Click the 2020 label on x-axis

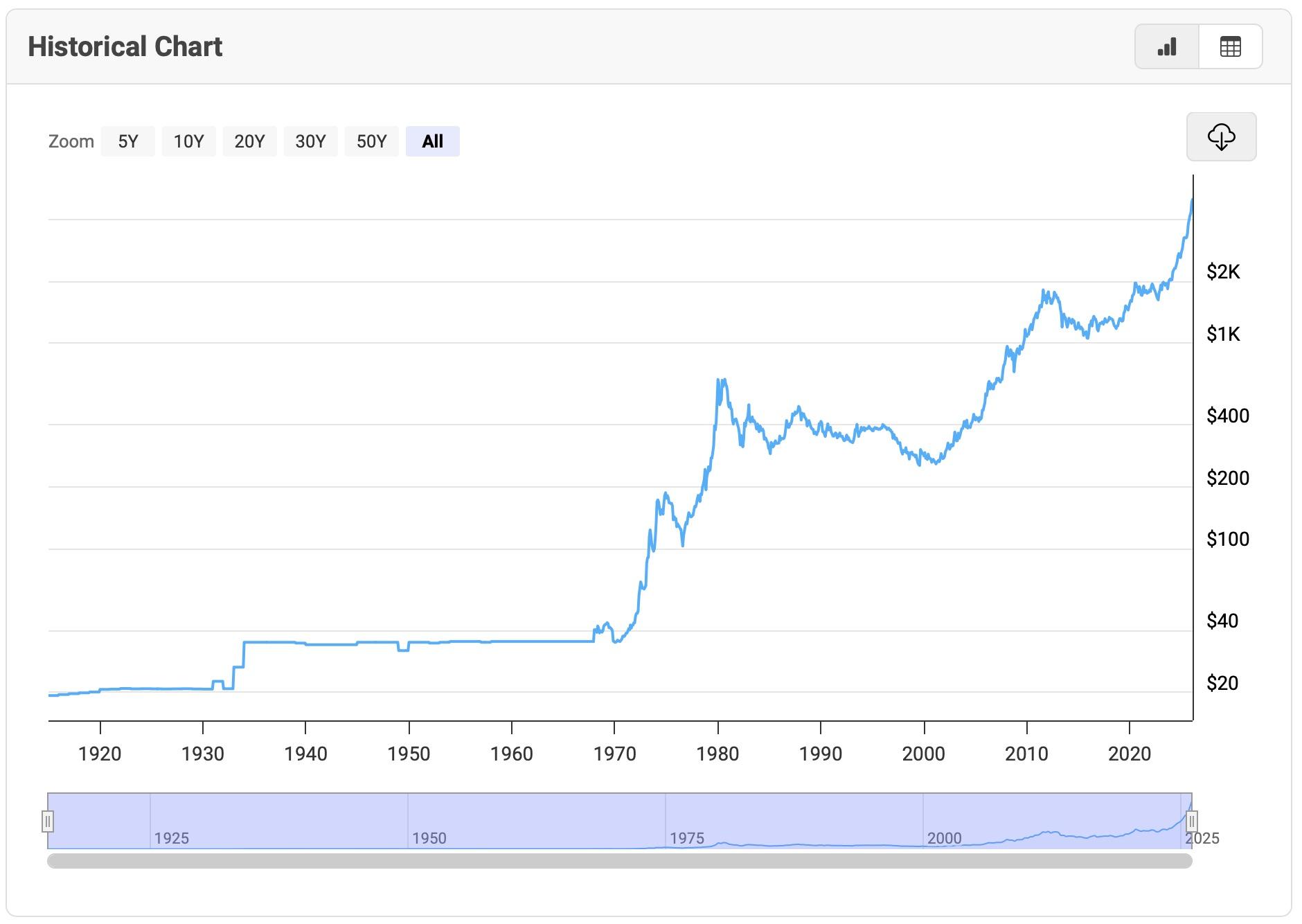(1129, 754)
